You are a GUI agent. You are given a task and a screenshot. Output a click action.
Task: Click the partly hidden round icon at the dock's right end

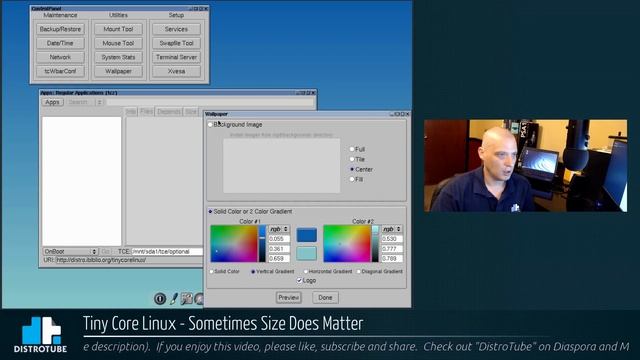pyautogui.click(x=199, y=299)
